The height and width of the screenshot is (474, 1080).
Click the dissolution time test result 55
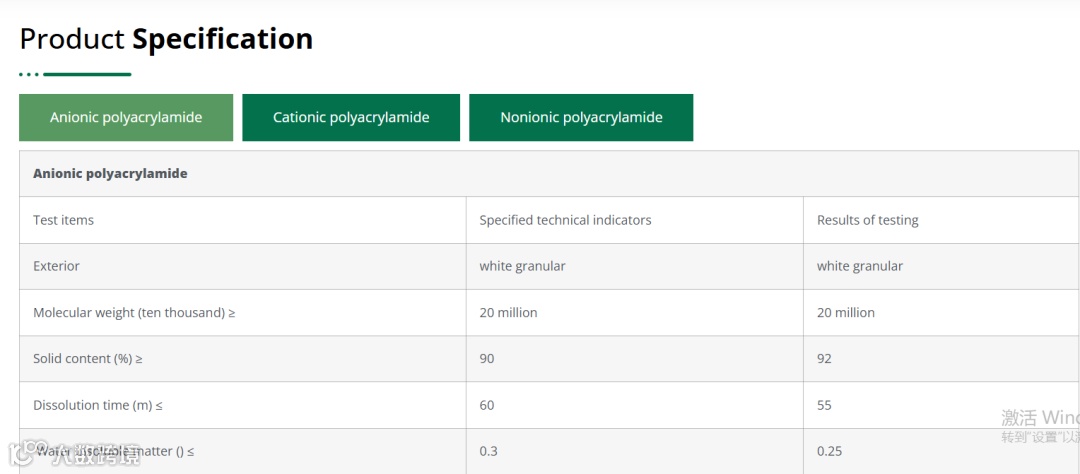pos(824,405)
